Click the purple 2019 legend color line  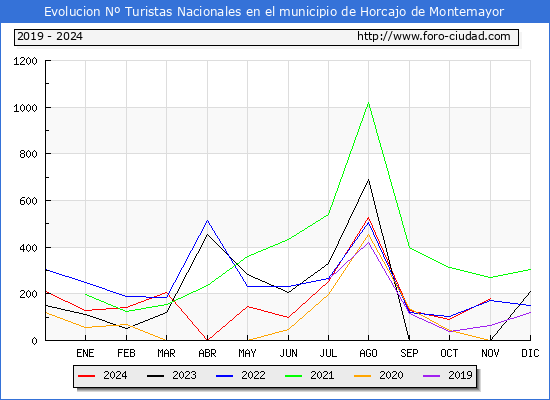click(x=432, y=376)
